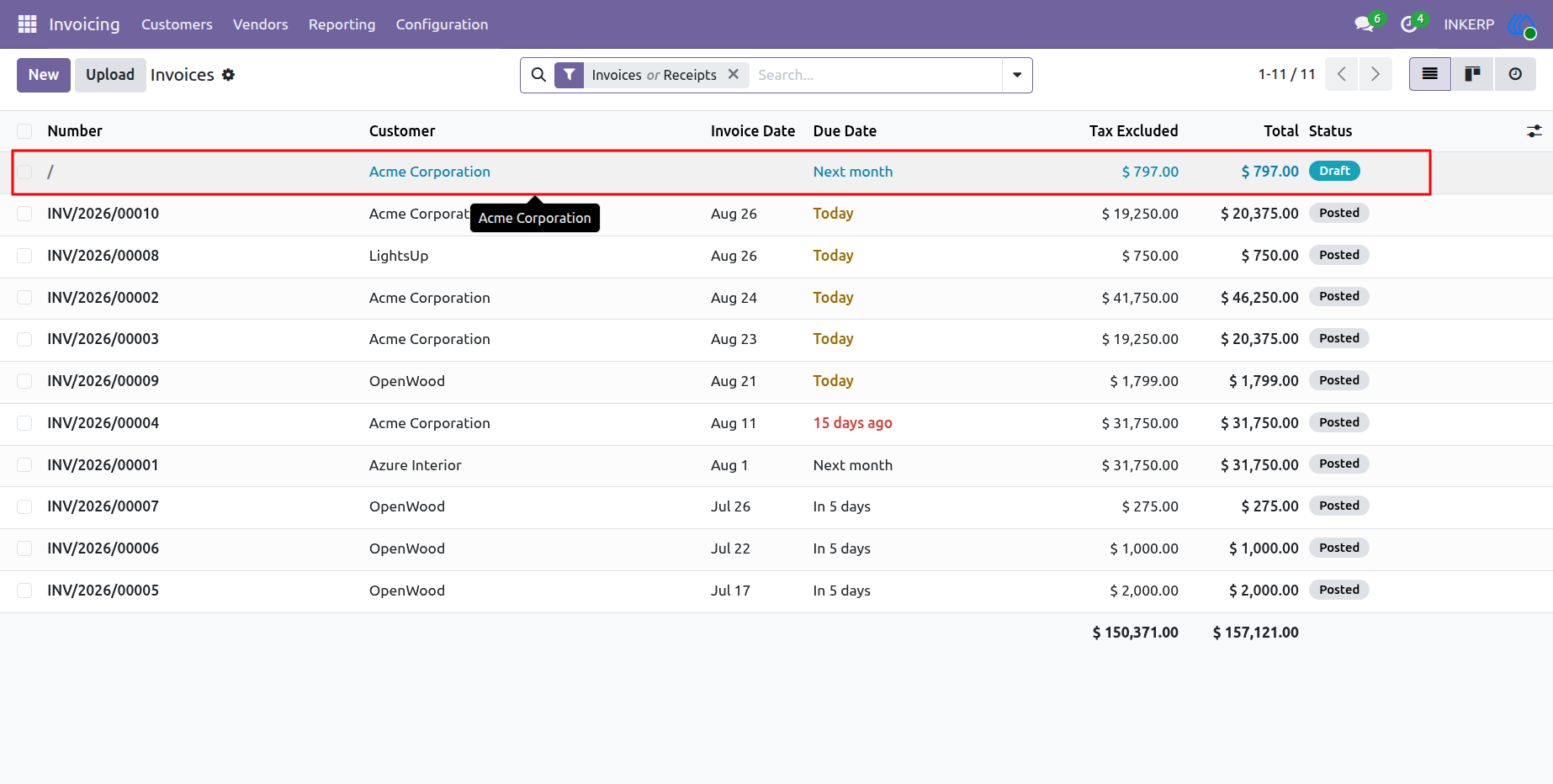The width and height of the screenshot is (1553, 784).
Task: Click the gear icon next to Invoices
Action: 228,75
